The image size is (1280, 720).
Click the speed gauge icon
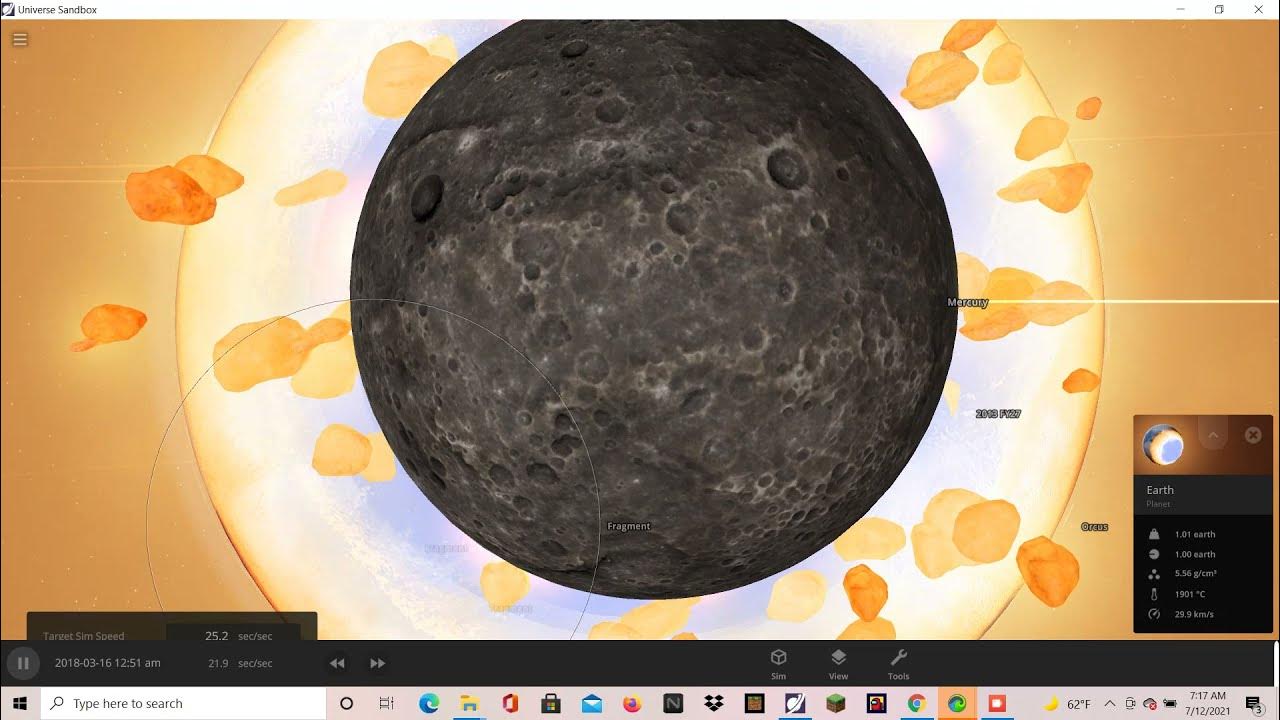tap(1154, 614)
